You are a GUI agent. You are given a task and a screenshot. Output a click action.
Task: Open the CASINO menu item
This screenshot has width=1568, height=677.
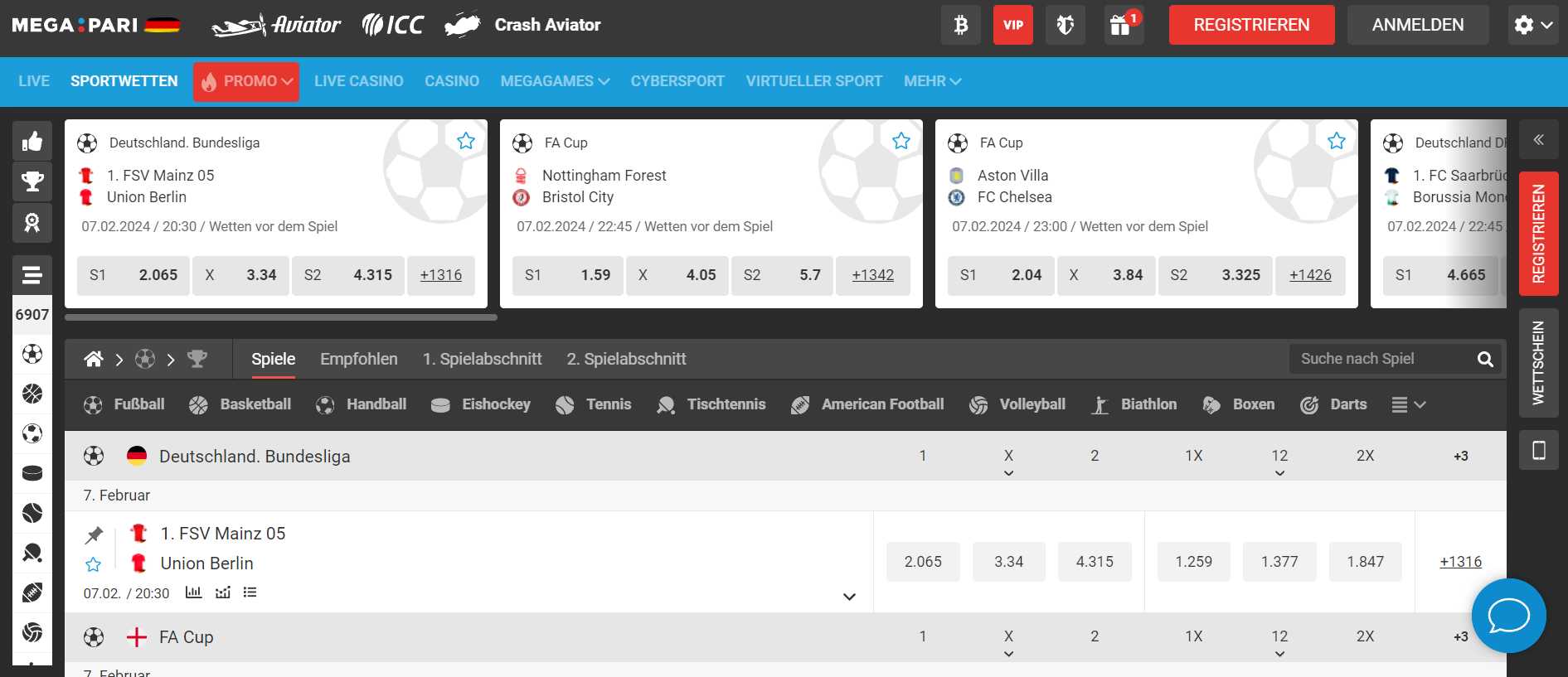(452, 81)
